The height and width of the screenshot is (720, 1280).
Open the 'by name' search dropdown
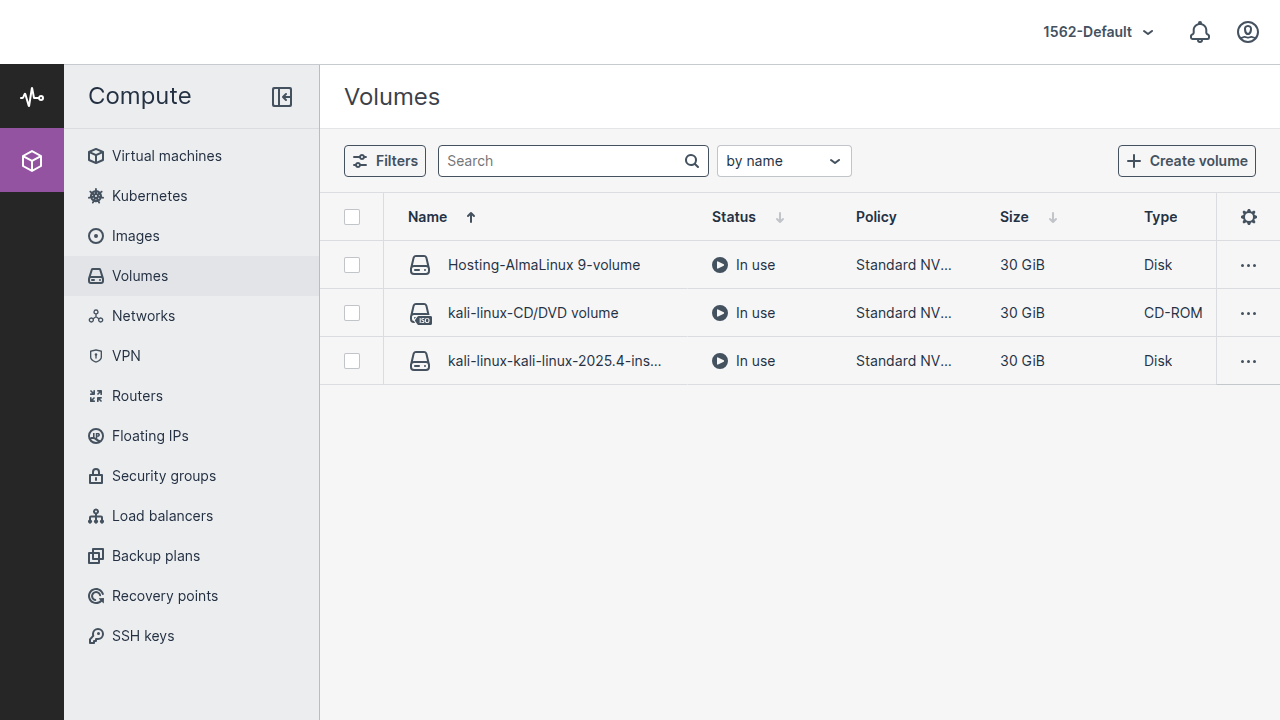(x=784, y=161)
